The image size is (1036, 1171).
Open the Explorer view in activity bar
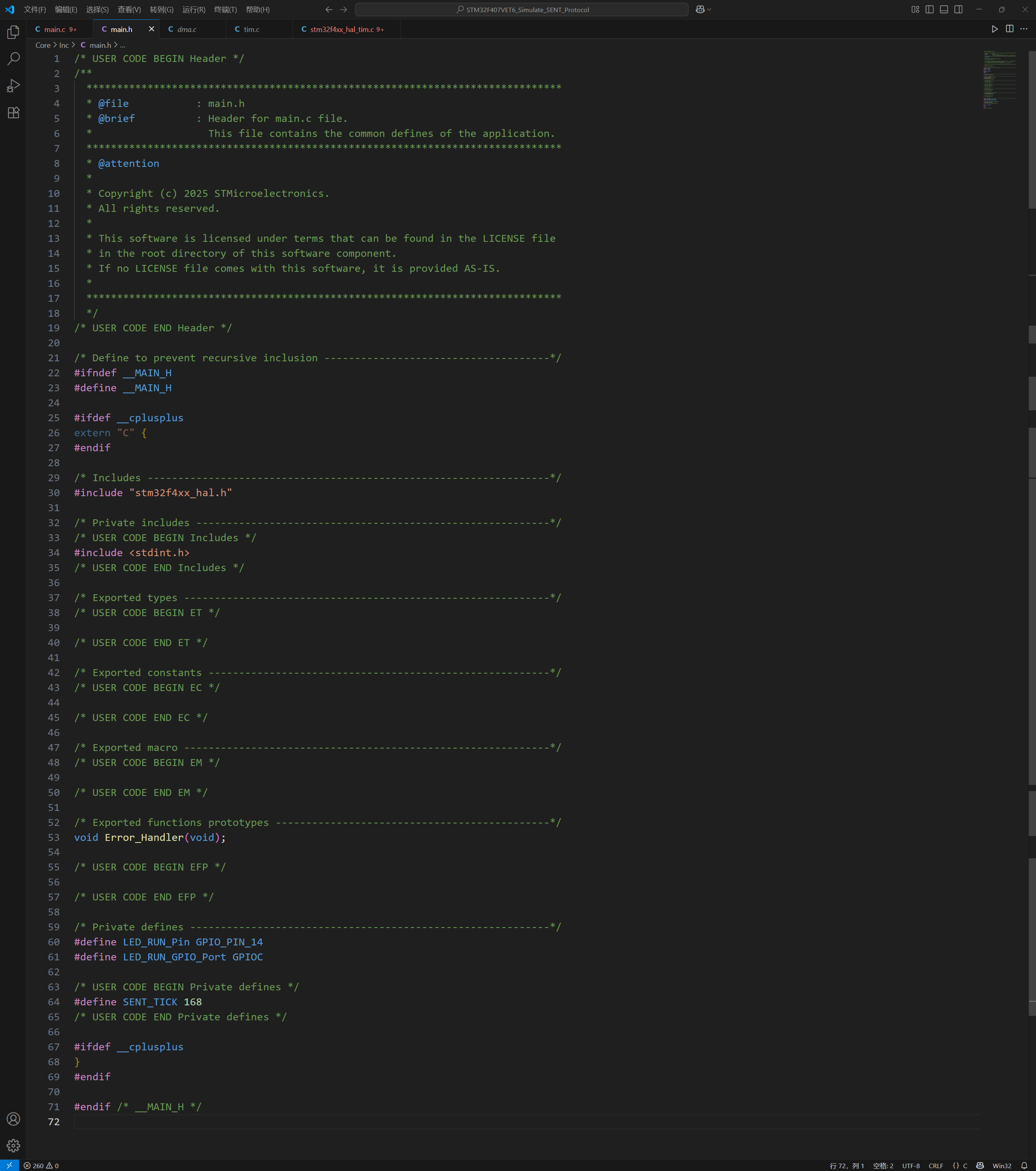click(13, 33)
